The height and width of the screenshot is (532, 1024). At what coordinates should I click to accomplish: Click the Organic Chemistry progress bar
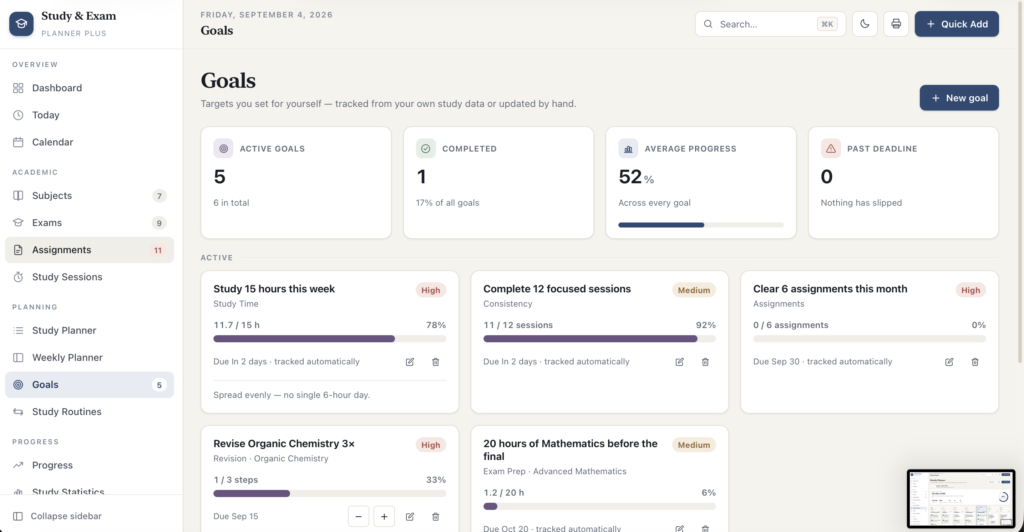tap(330, 493)
